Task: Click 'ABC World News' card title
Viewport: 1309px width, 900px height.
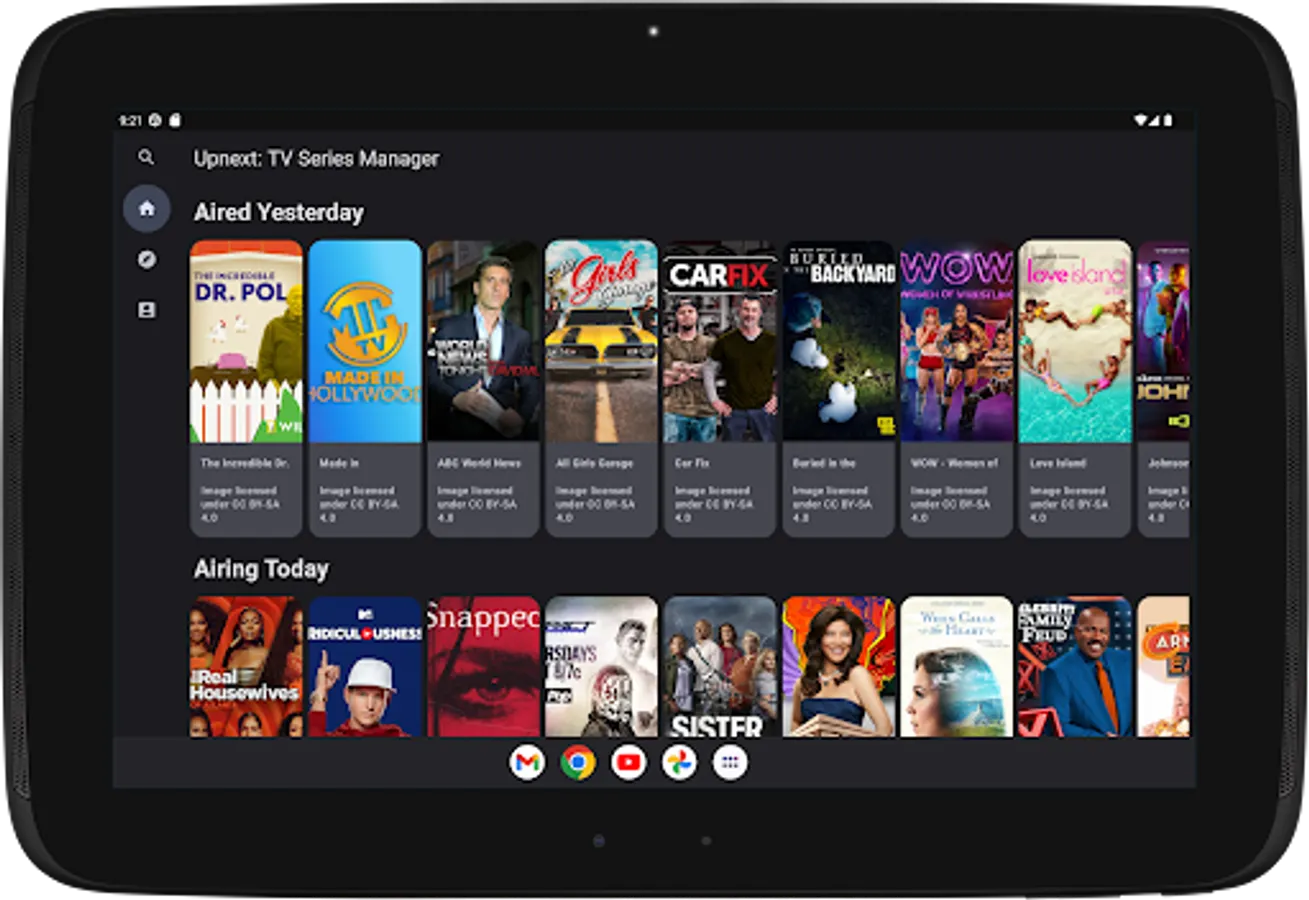Action: [x=479, y=464]
